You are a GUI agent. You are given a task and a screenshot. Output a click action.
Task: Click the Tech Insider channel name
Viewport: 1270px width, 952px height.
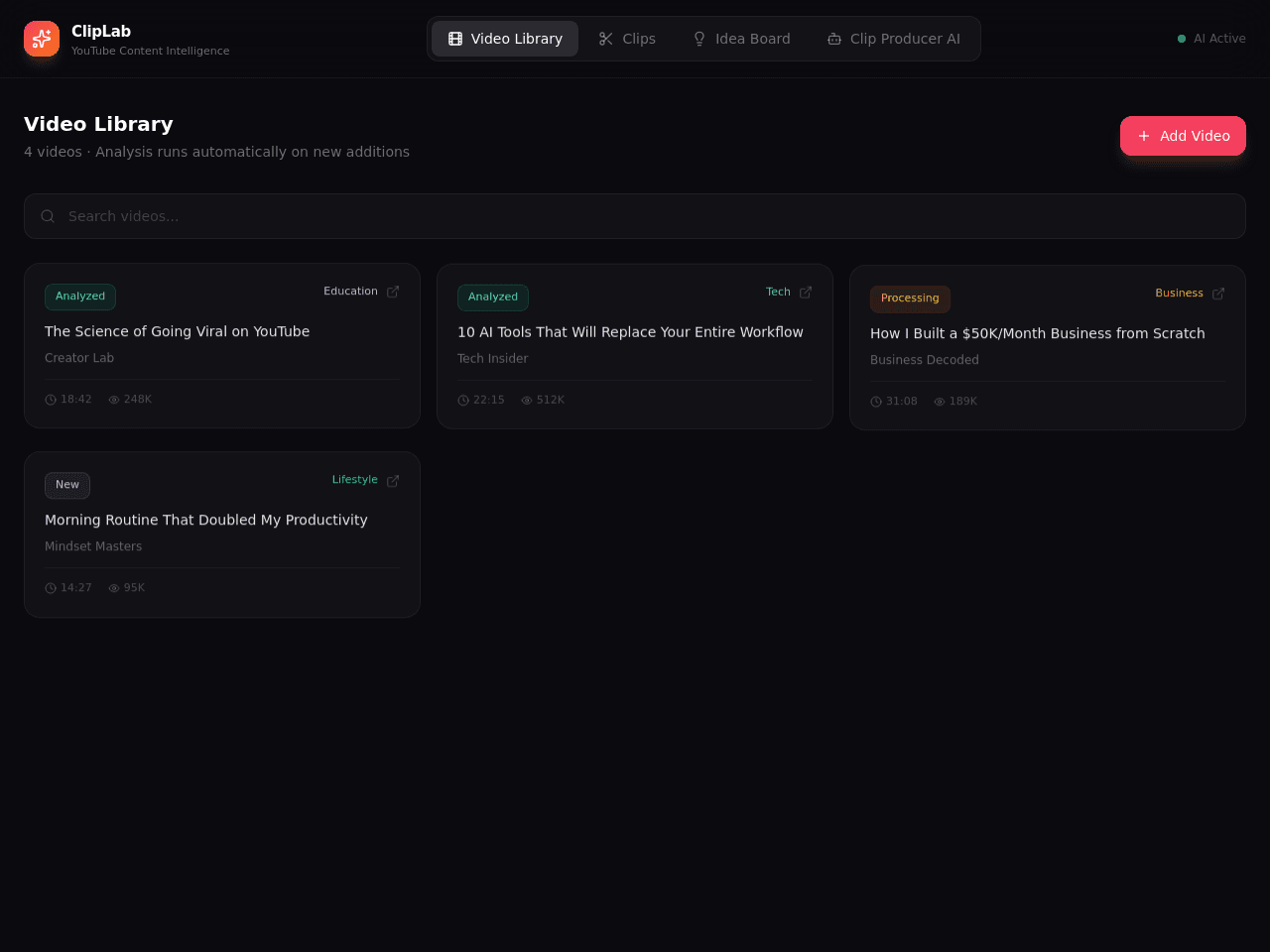coord(492,359)
